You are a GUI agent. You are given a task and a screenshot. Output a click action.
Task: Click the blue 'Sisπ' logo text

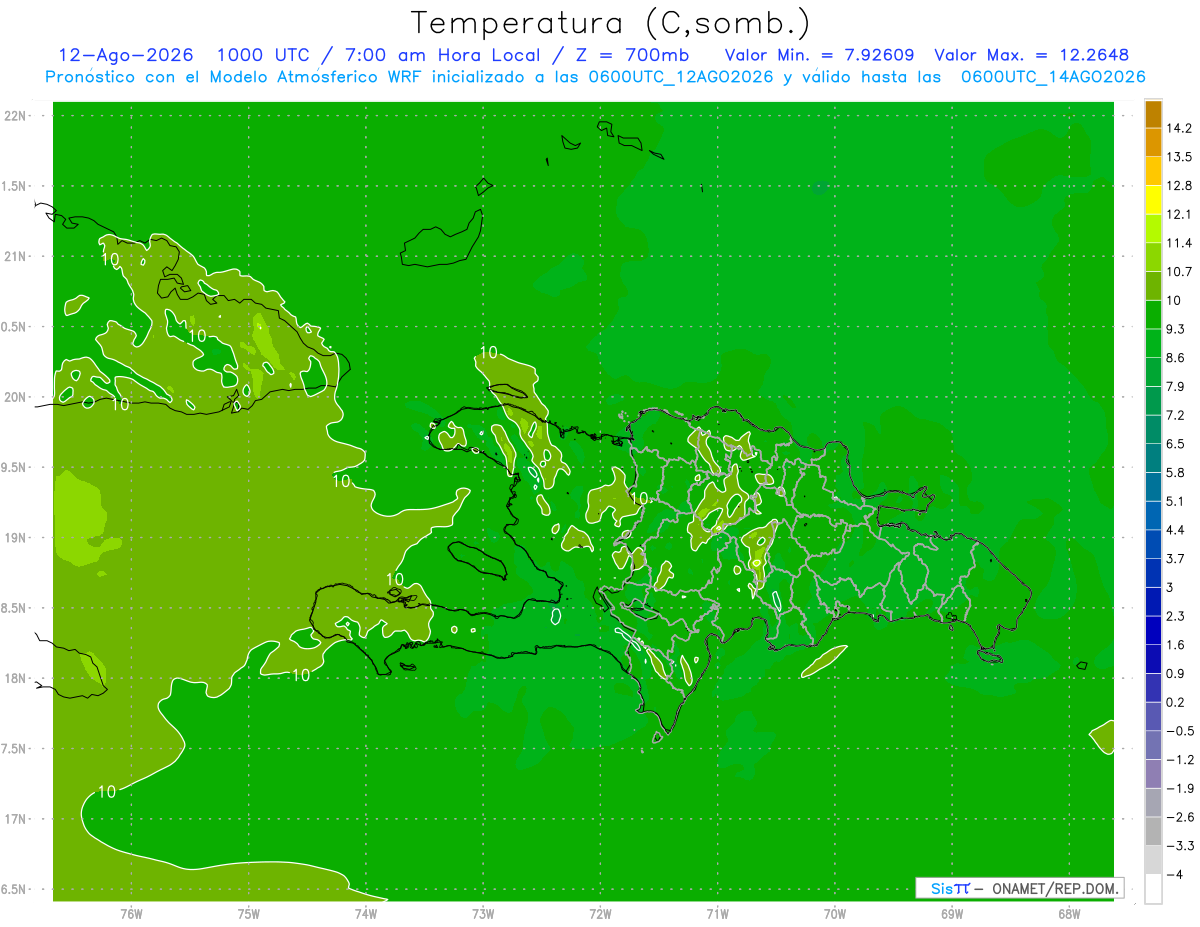tap(949, 888)
